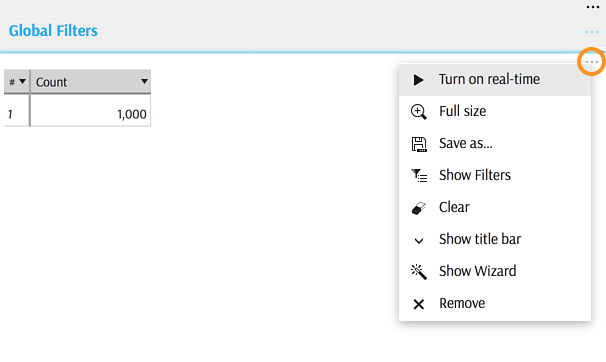The width and height of the screenshot is (606, 362).
Task: Click the eraser Clear icon
Action: coord(419,208)
